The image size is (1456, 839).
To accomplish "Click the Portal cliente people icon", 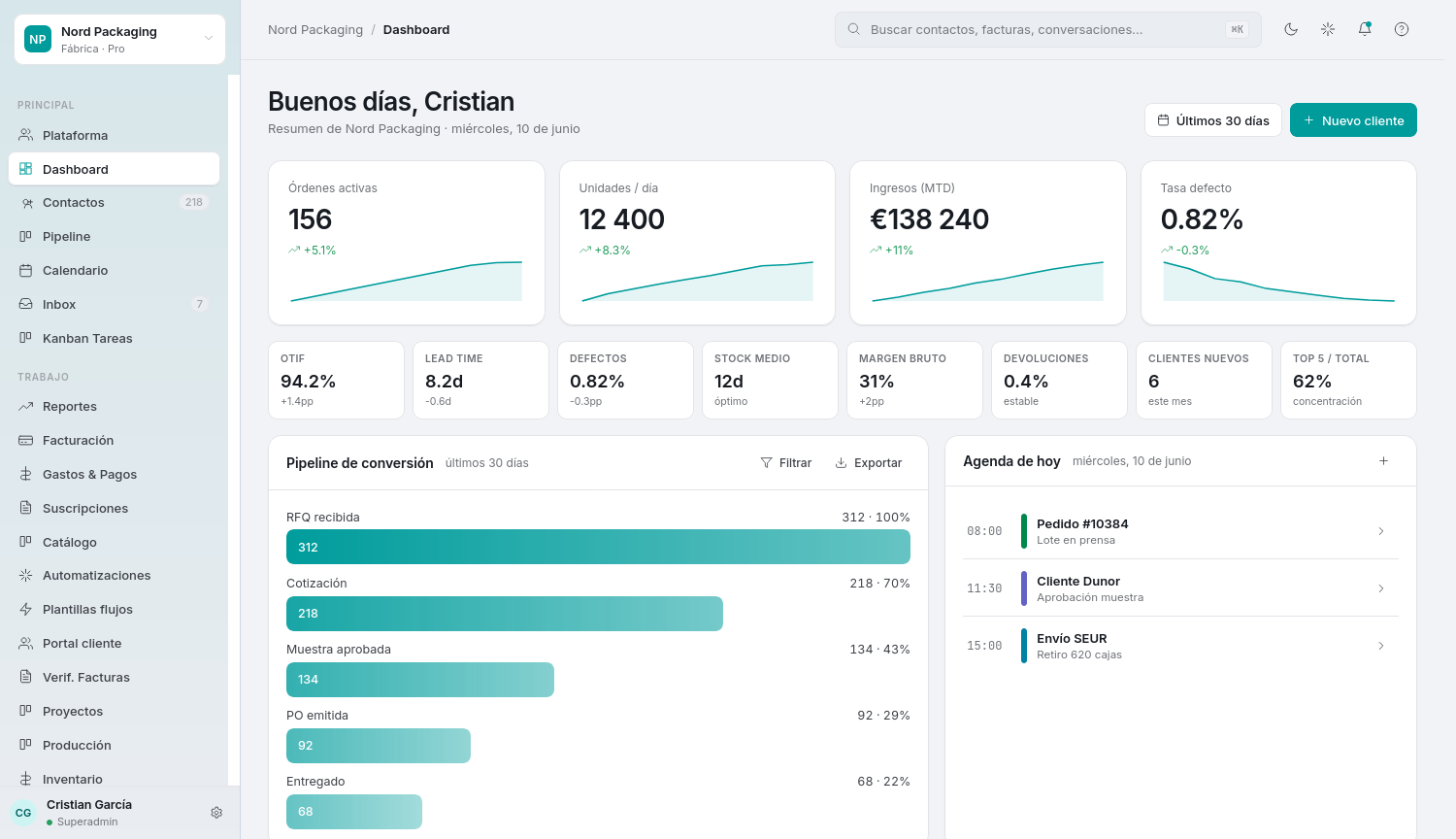I will (x=26, y=643).
